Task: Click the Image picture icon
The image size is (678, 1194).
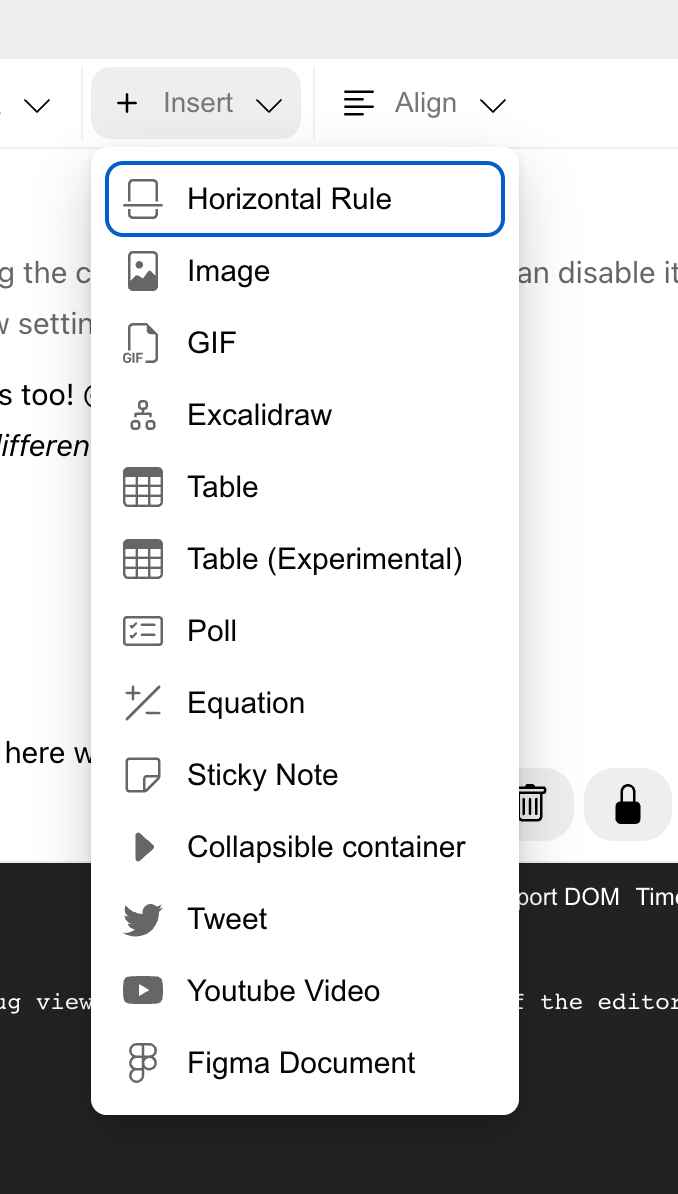Action: click(143, 271)
